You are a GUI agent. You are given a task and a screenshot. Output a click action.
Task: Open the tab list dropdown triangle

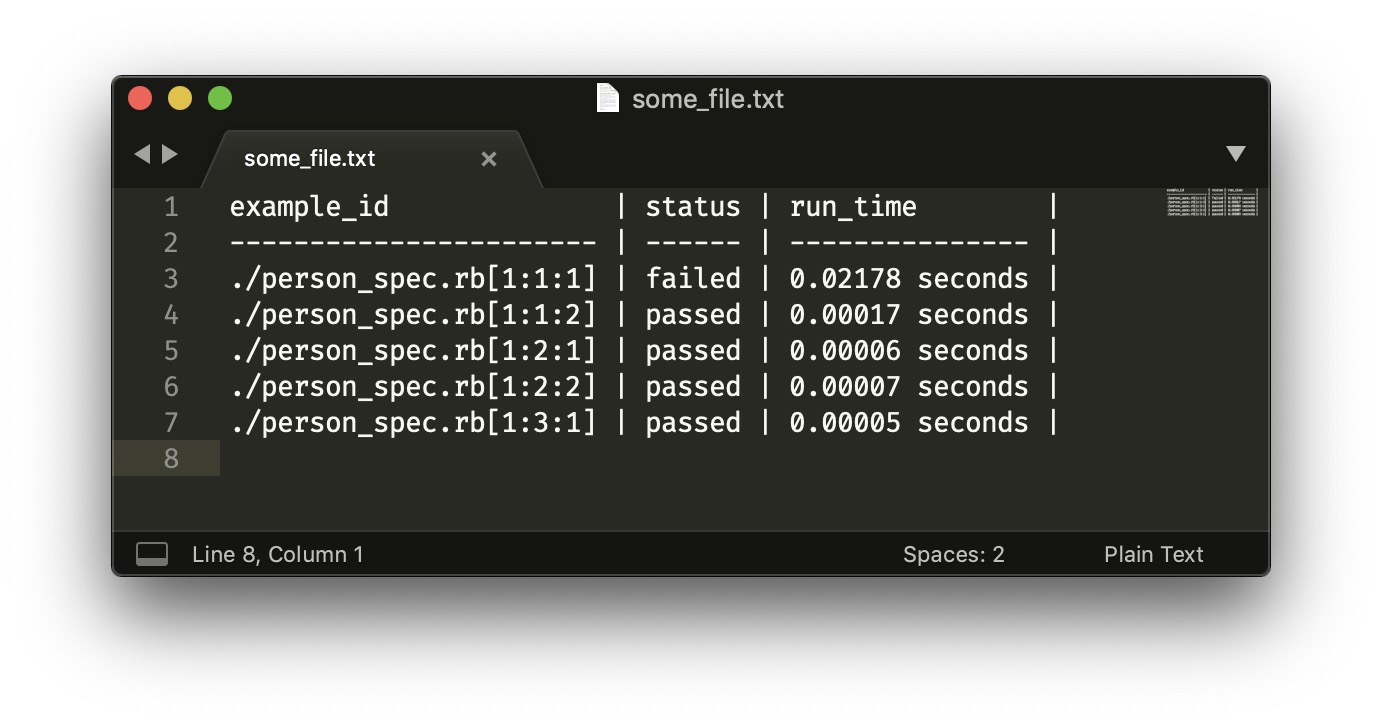point(1236,154)
